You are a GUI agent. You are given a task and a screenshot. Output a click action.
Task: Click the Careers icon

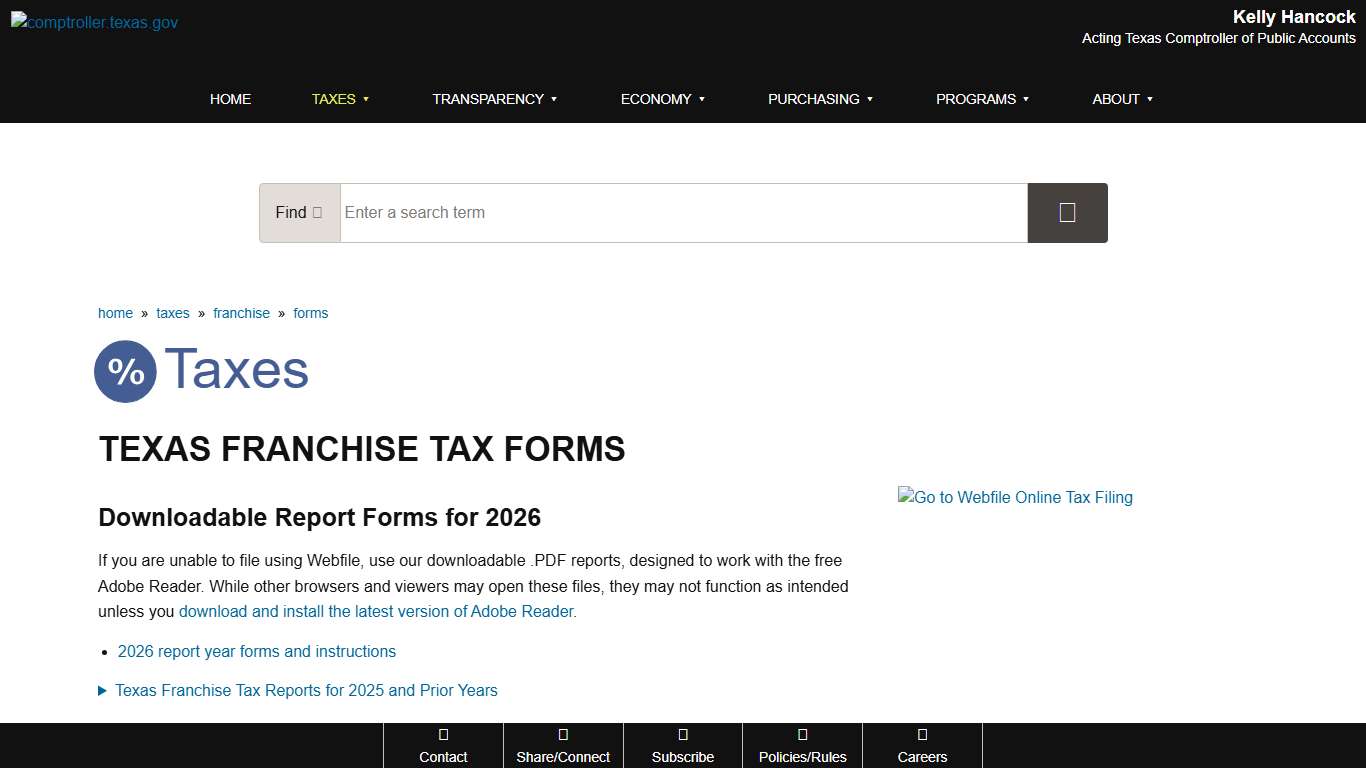click(922, 734)
